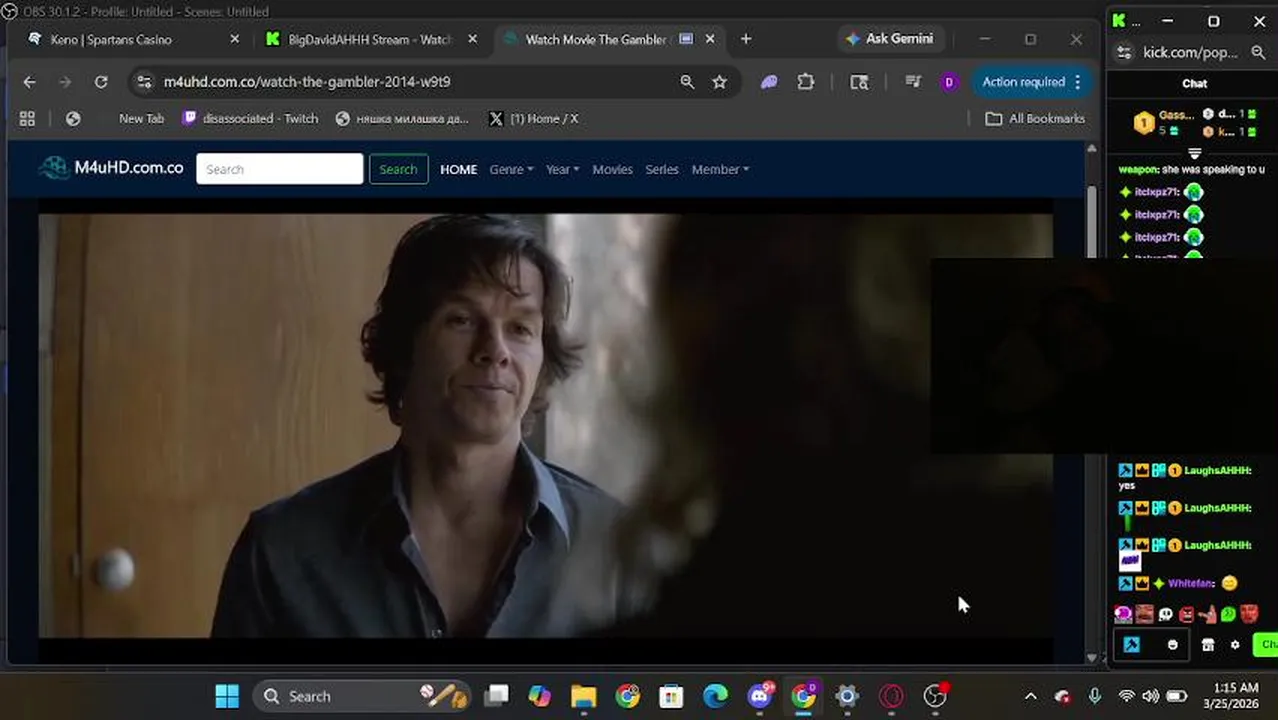Open site information icon in address bar
The image size is (1278, 720).
point(144,82)
